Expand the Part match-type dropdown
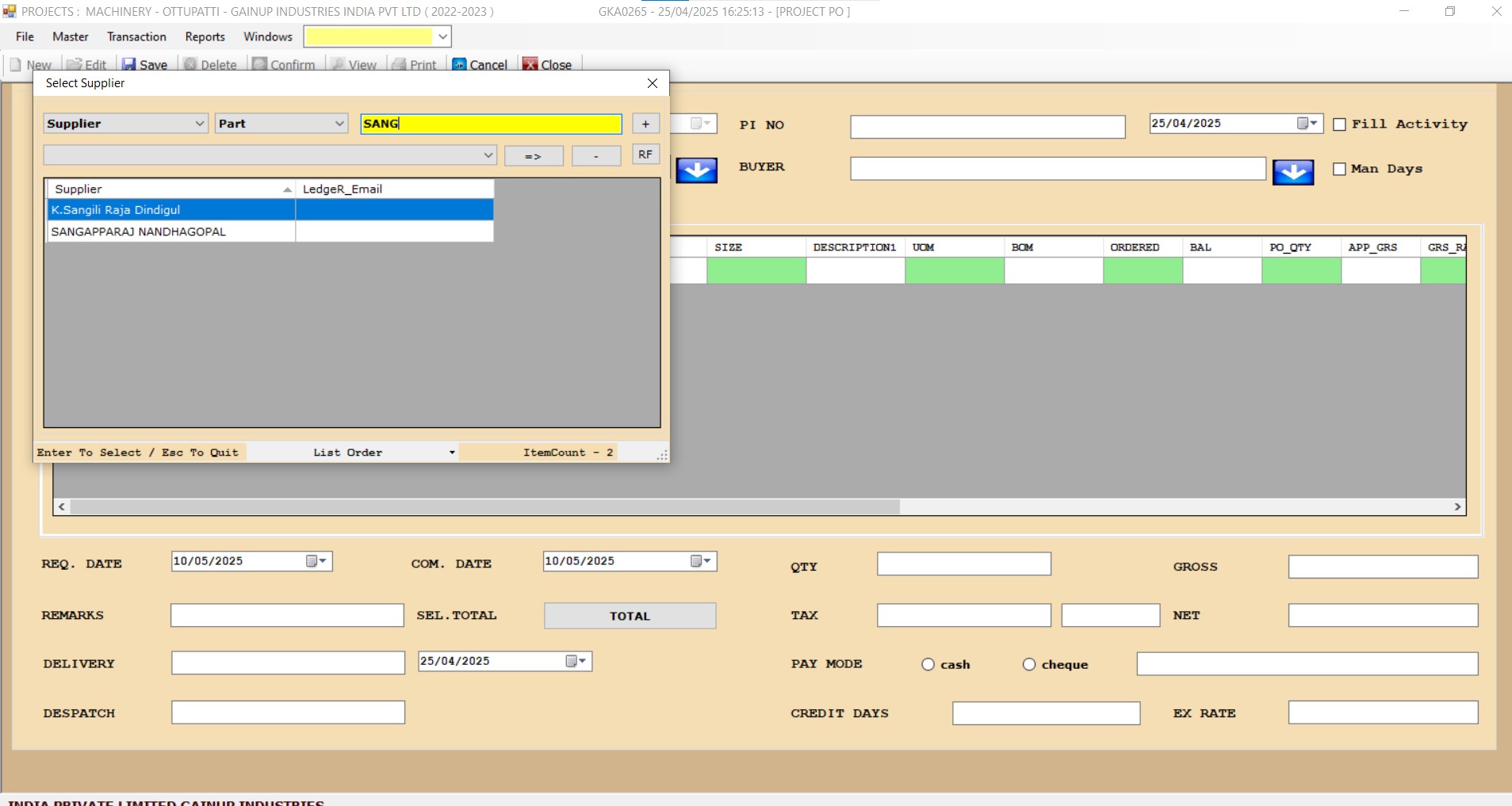 pos(339,124)
